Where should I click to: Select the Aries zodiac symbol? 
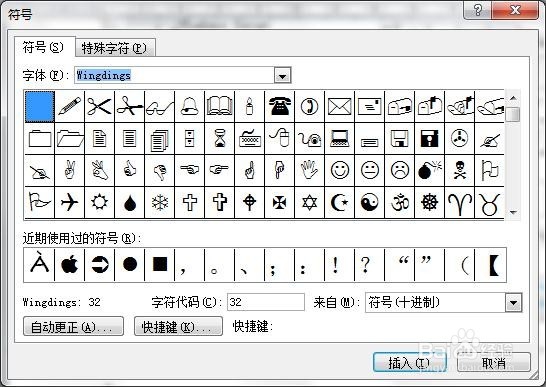(x=459, y=202)
